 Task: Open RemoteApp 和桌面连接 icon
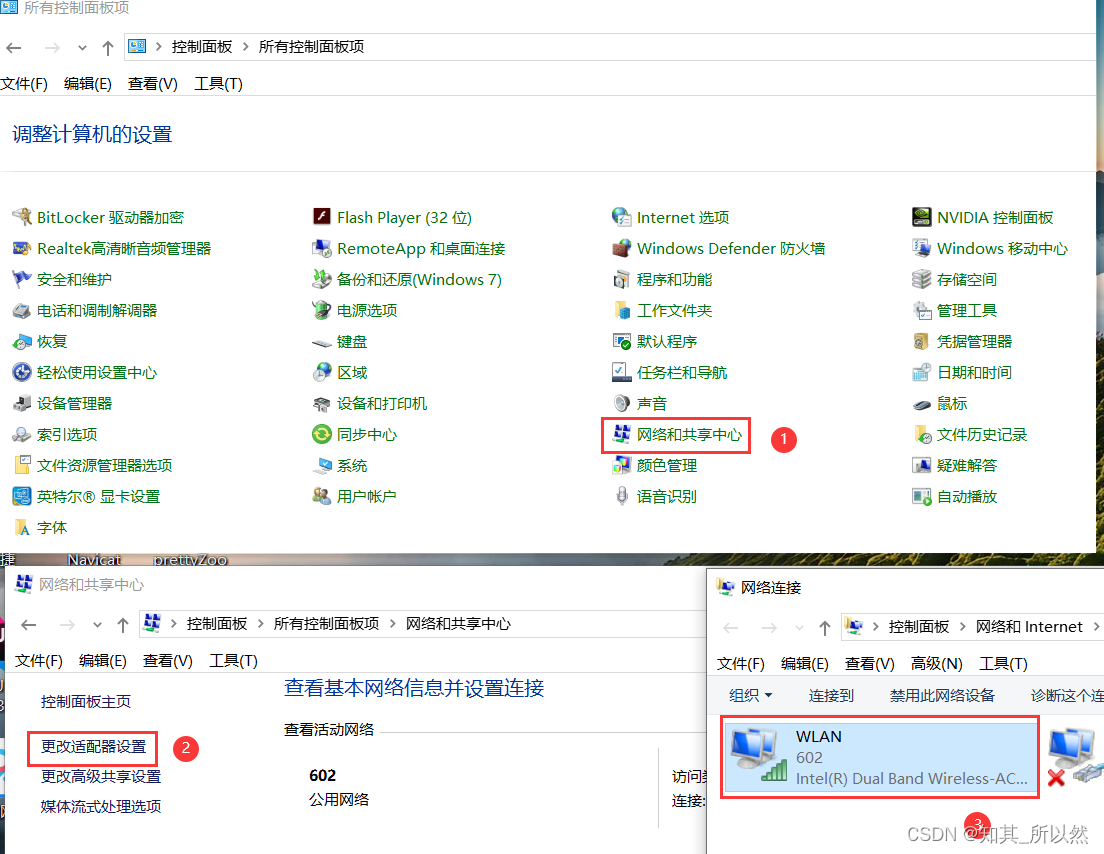322,248
